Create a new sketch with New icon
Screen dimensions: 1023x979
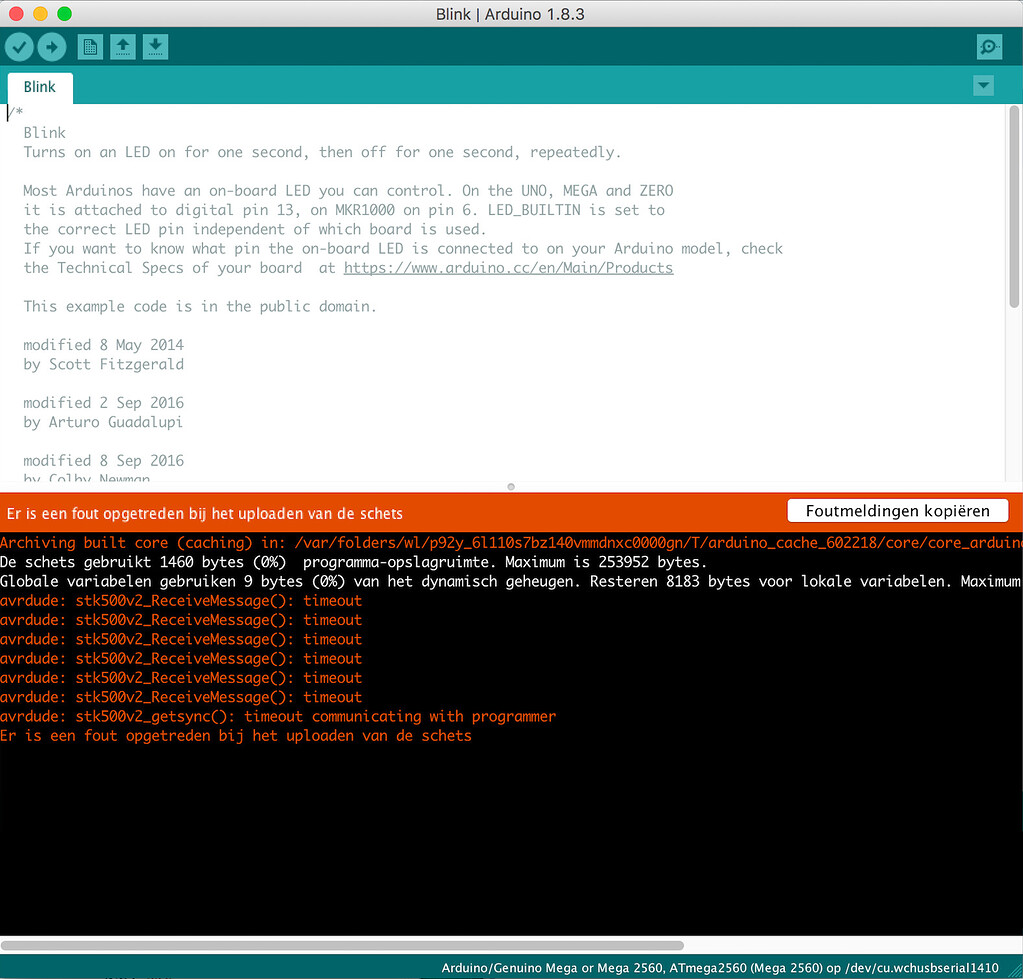[90, 47]
